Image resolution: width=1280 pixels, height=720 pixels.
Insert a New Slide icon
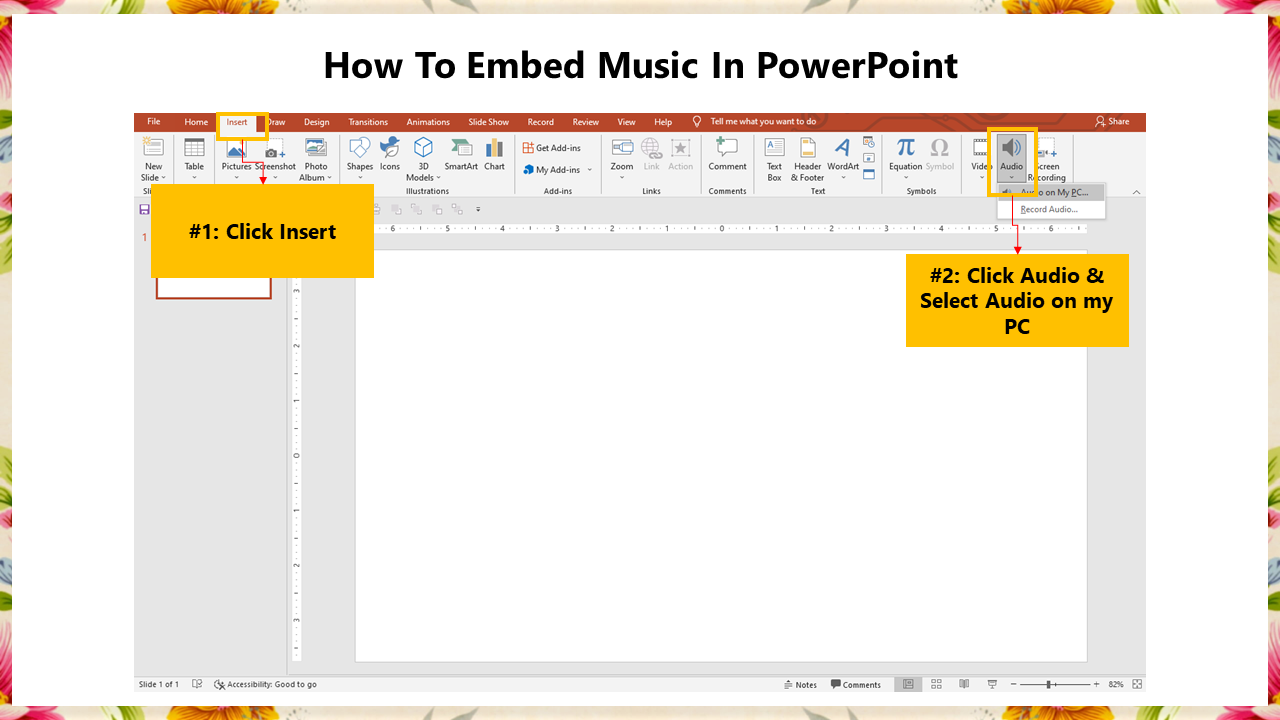(x=153, y=148)
